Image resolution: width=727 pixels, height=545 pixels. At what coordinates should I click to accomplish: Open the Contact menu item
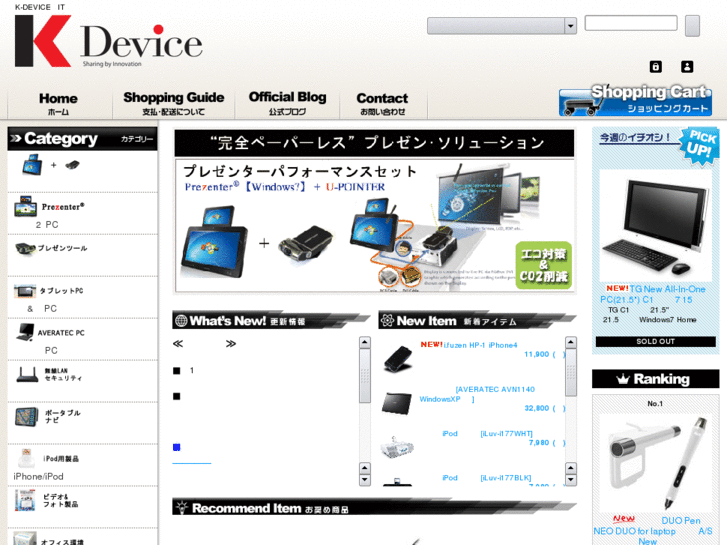383,104
